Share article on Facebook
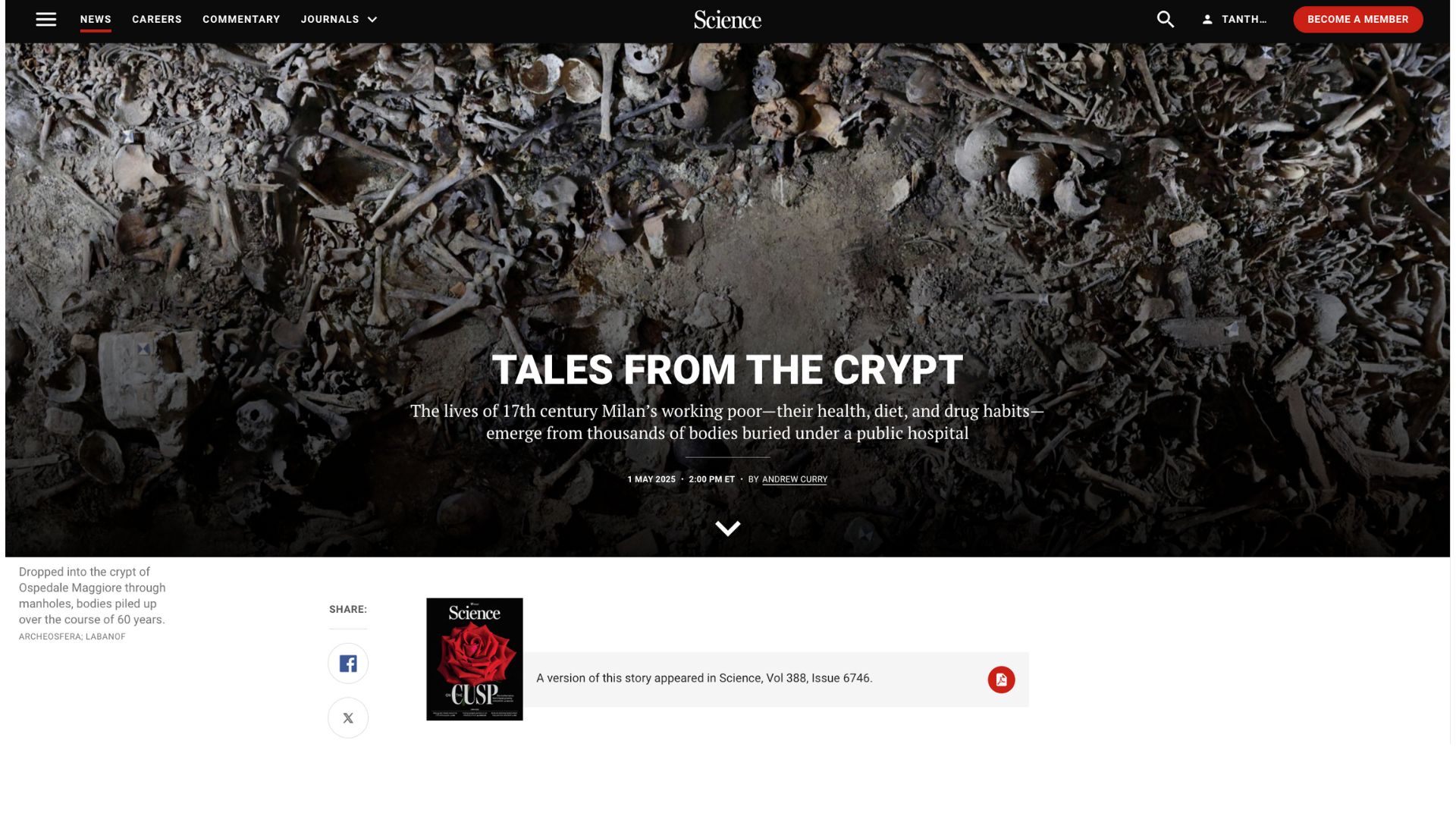Image resolution: width=1456 pixels, height=819 pixels. [x=348, y=664]
